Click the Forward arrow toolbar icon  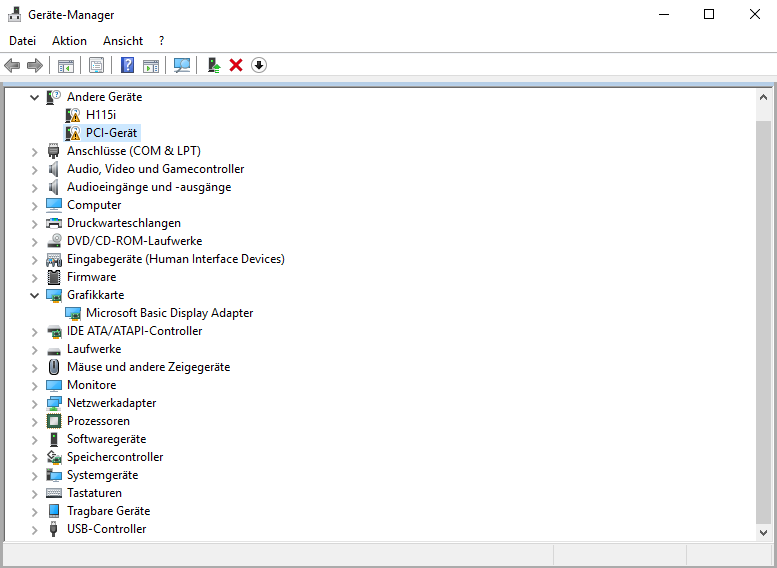(x=35, y=65)
